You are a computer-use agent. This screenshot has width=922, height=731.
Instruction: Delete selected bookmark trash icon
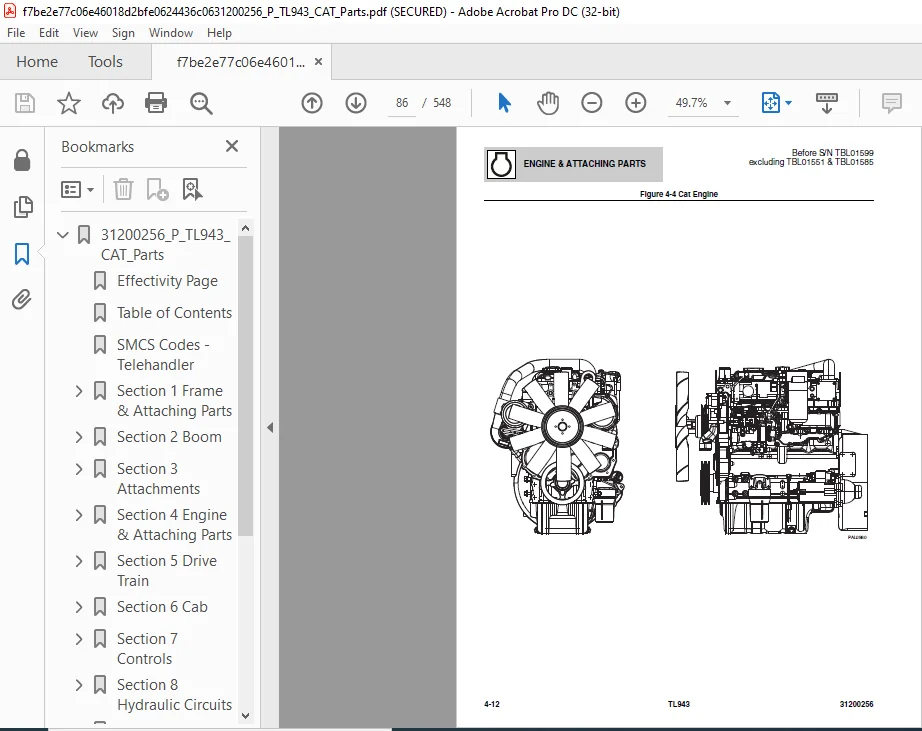point(123,189)
